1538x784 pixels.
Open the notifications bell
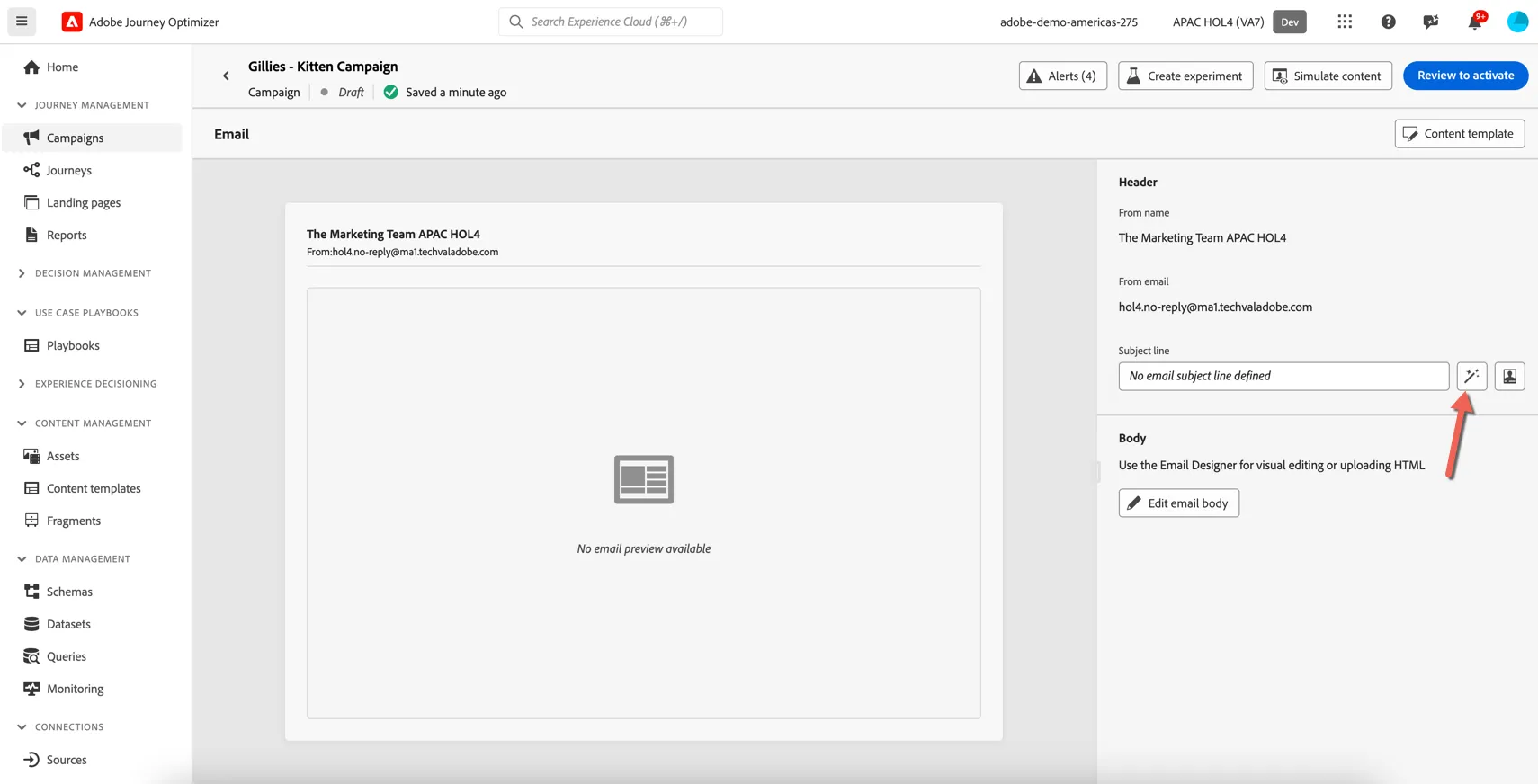coord(1475,22)
